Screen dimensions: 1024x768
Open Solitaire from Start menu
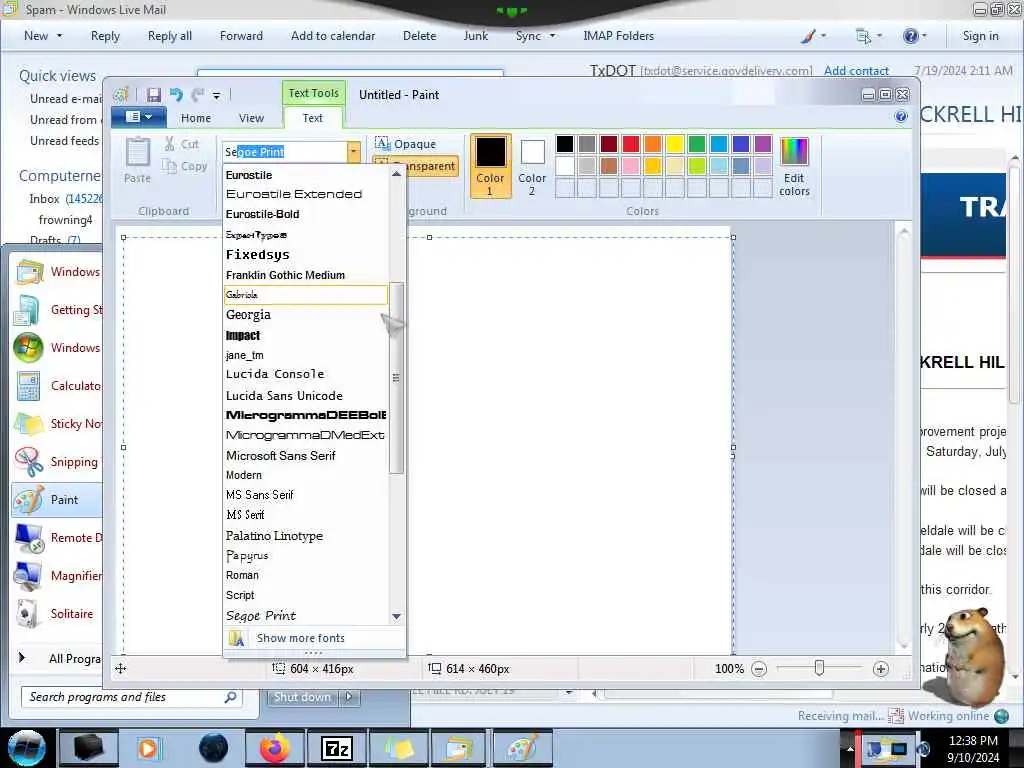click(57, 614)
